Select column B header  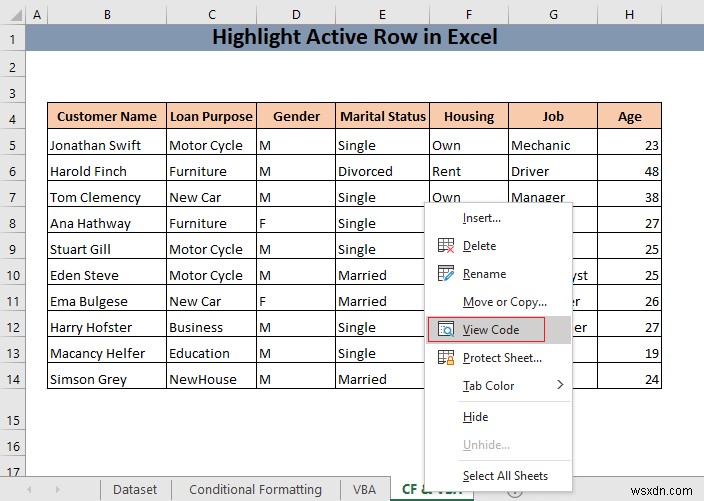click(x=107, y=15)
